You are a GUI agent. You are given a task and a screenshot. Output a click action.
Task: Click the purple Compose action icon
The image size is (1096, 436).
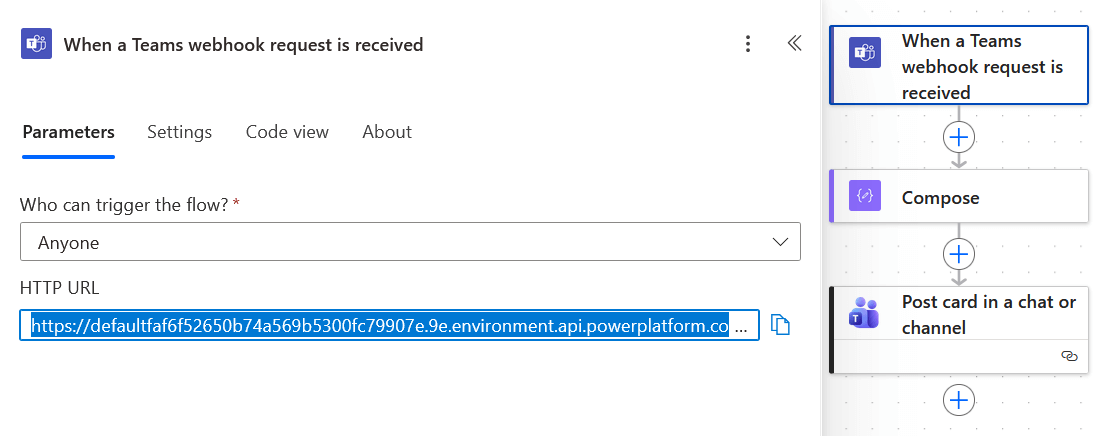tap(864, 197)
